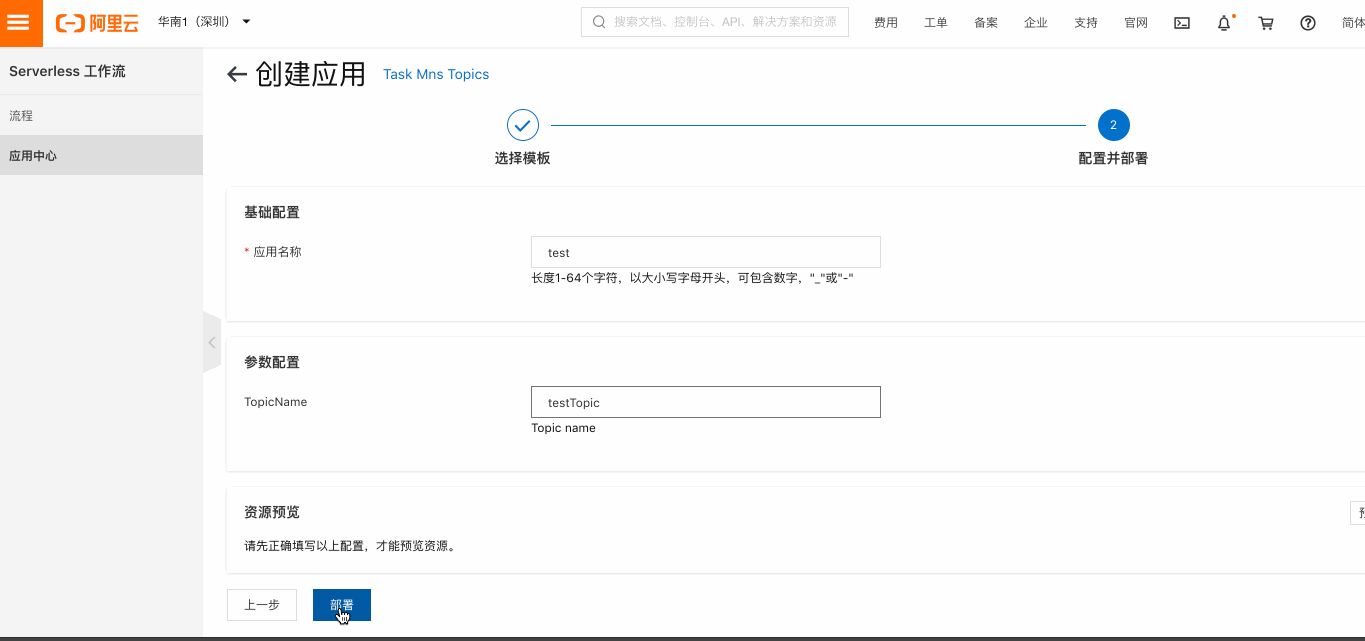
Task: Click the 上一步 button
Action: [261, 604]
